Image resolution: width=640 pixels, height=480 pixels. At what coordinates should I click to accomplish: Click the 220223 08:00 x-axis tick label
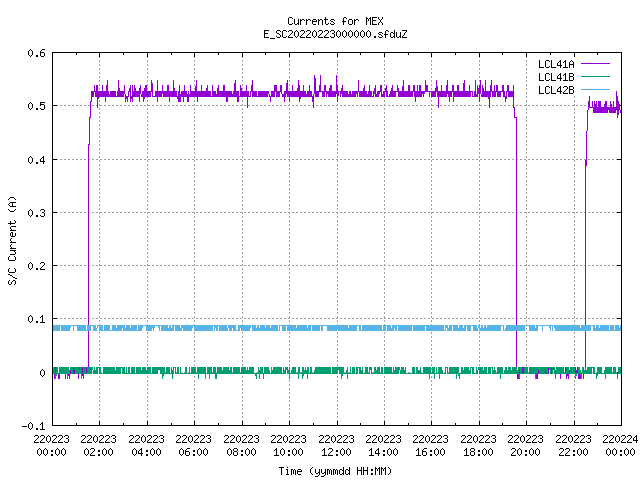(x=242, y=446)
